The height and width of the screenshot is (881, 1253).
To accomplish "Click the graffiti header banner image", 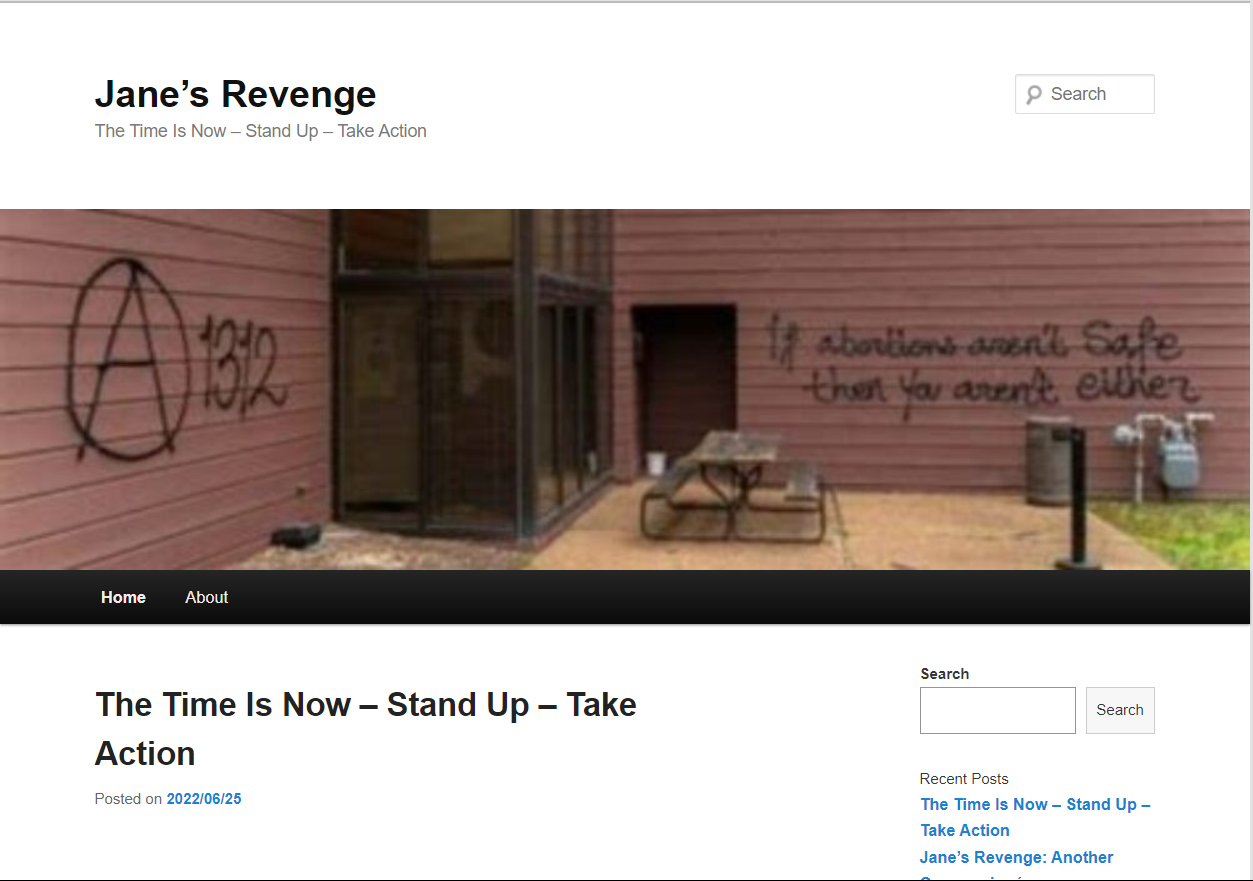I will pyautogui.click(x=625, y=389).
